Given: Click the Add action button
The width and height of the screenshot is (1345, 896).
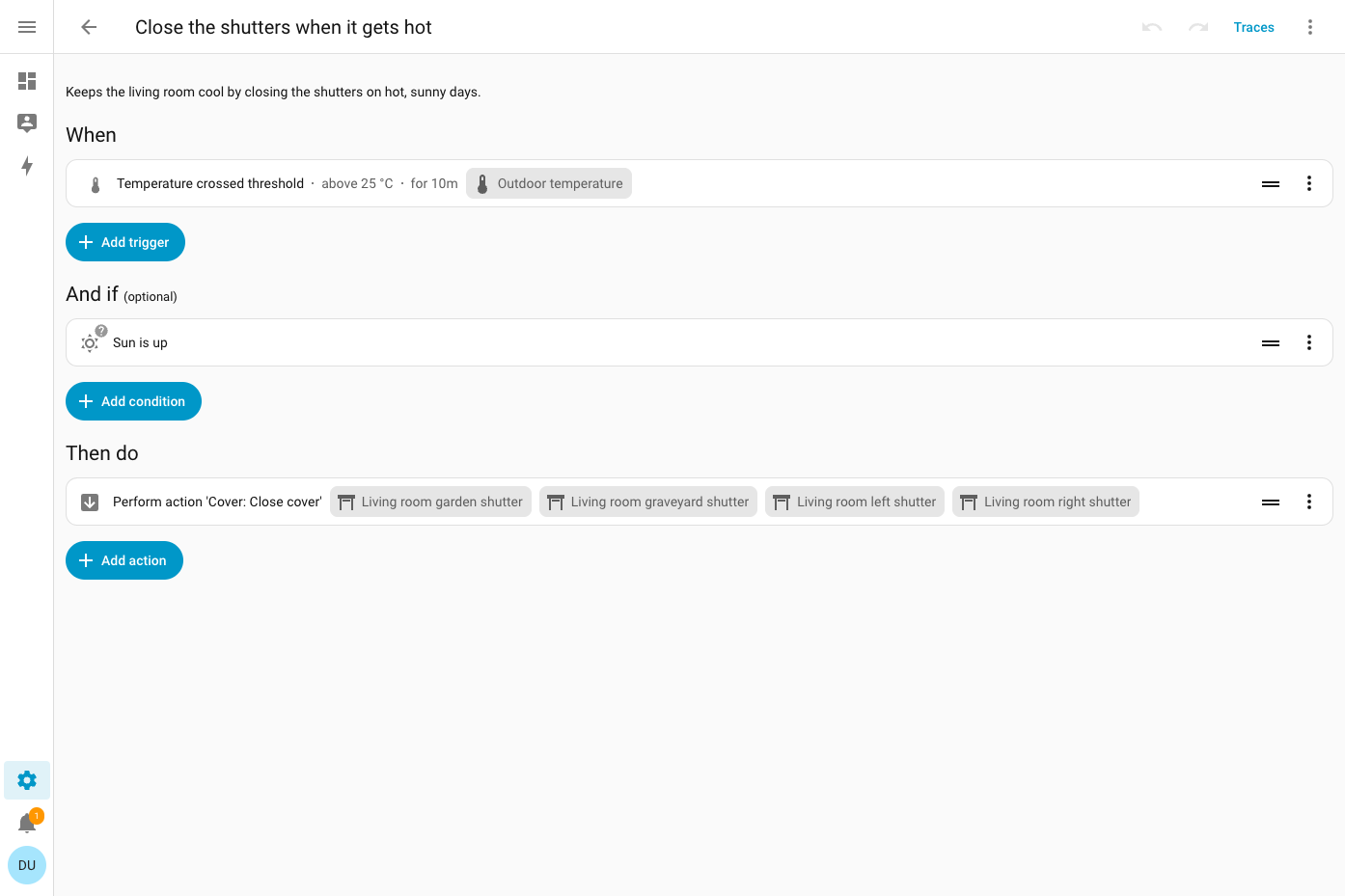Looking at the screenshot, I should click(x=124, y=560).
